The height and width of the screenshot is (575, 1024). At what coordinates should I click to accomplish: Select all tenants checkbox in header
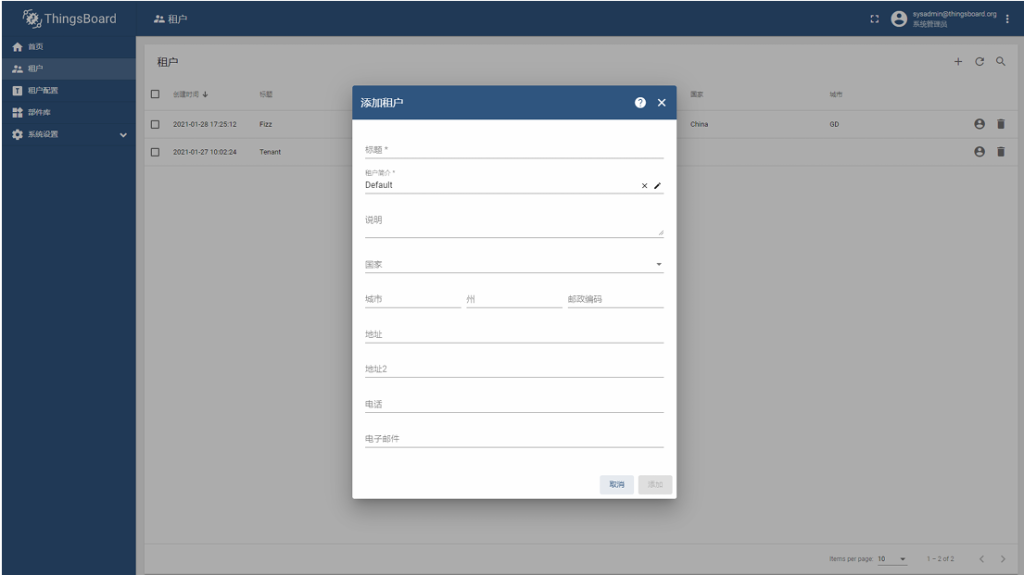pyautogui.click(x=155, y=94)
